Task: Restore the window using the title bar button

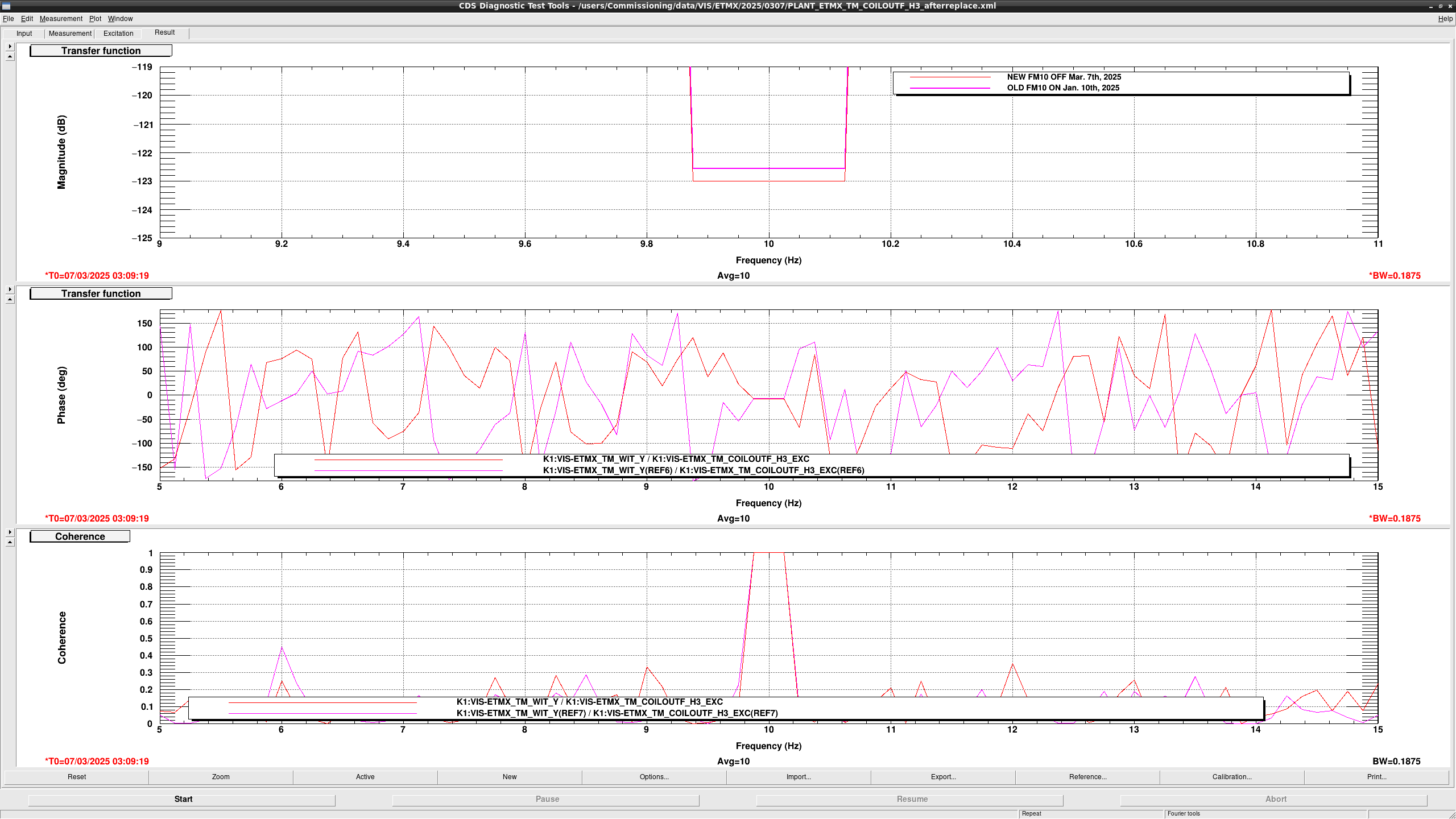Action: [1441, 6]
